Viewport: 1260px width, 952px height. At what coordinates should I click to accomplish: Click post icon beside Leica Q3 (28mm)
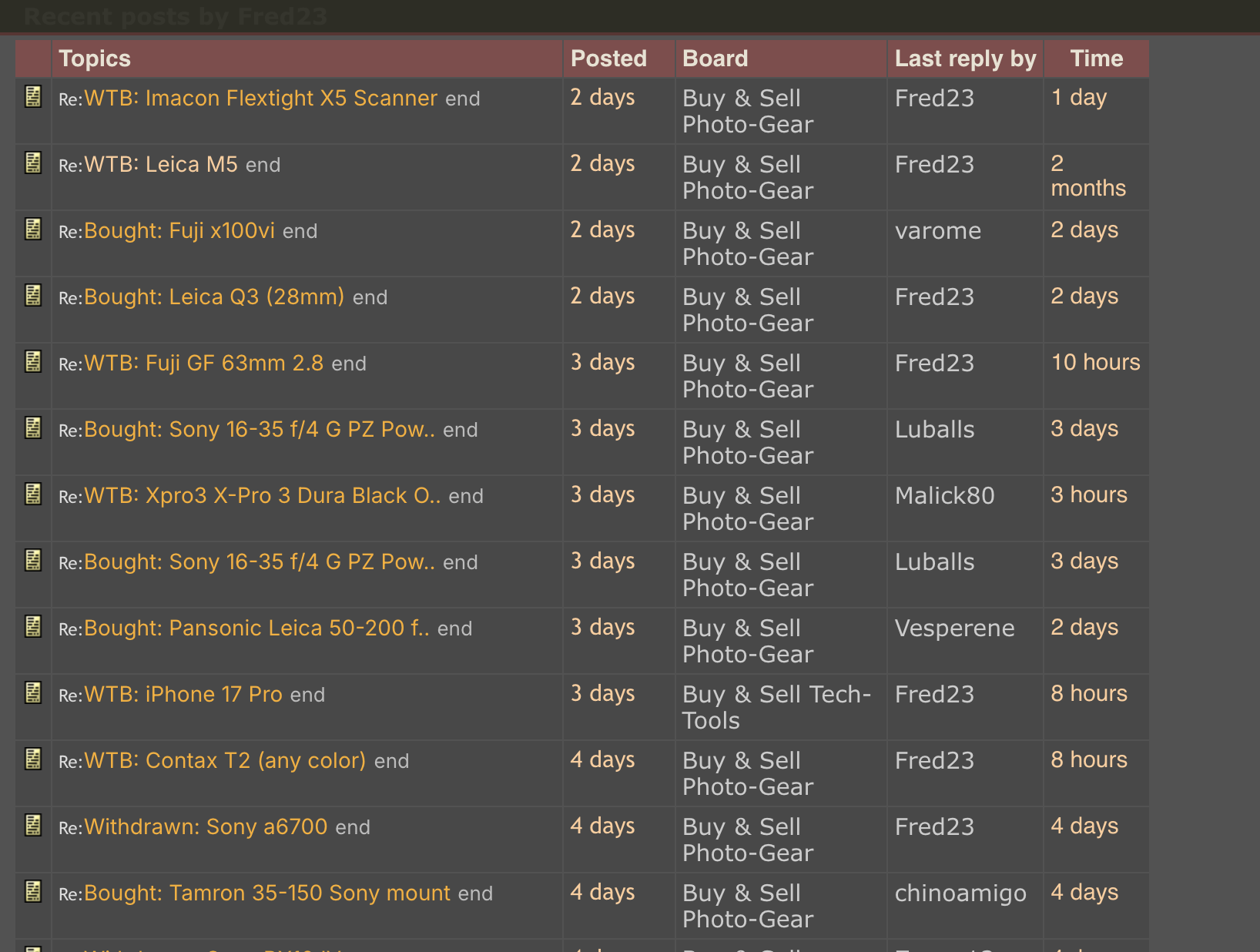click(33, 295)
